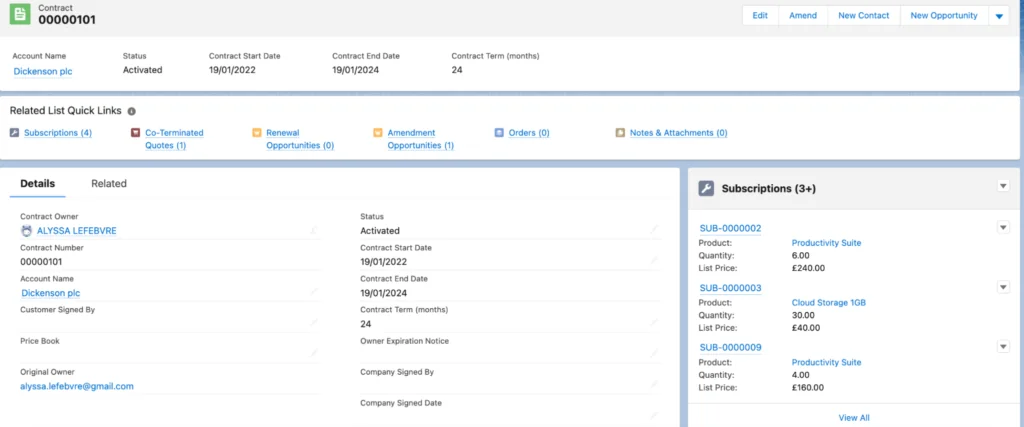Click the New Opportunity button

[x=944, y=16]
